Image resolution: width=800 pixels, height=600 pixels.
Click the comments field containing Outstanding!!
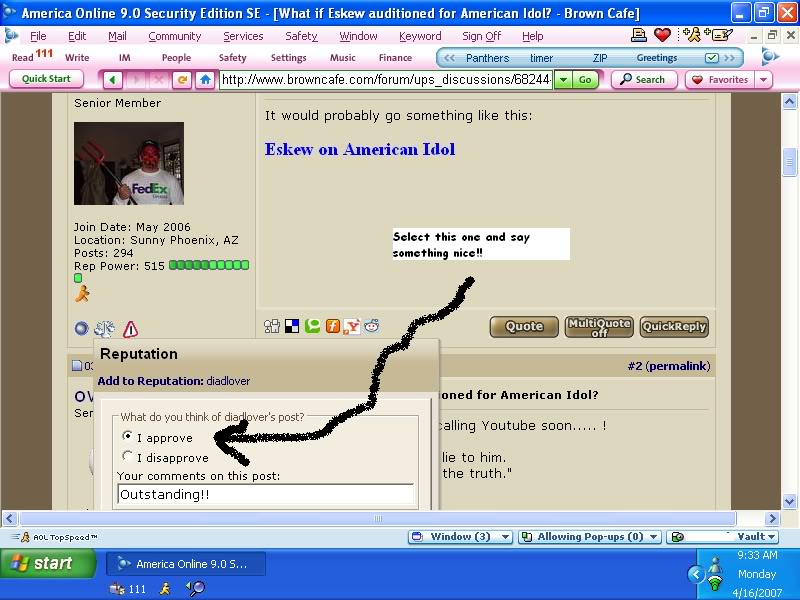(x=265, y=494)
